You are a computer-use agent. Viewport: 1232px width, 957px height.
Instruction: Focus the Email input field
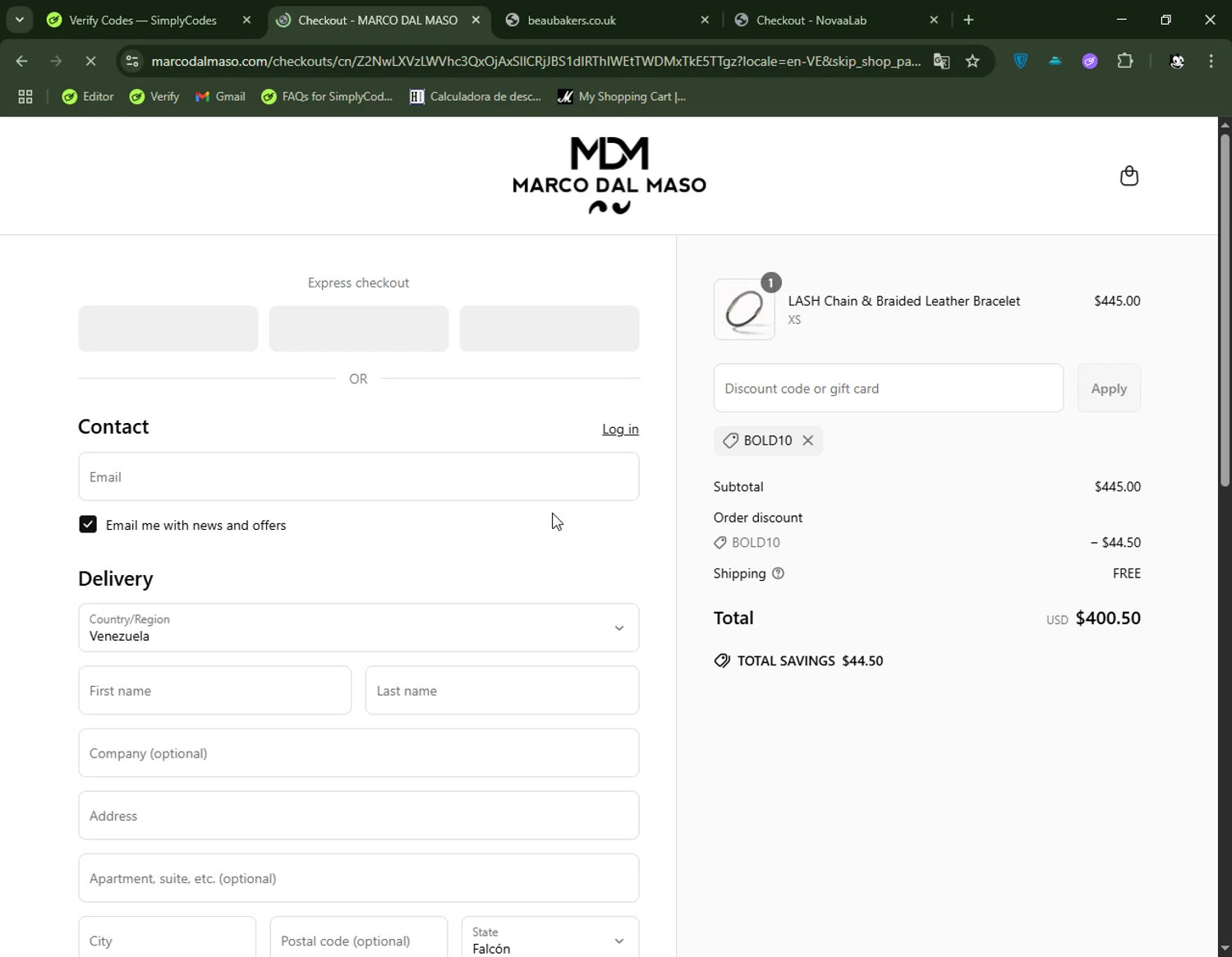pos(358,476)
